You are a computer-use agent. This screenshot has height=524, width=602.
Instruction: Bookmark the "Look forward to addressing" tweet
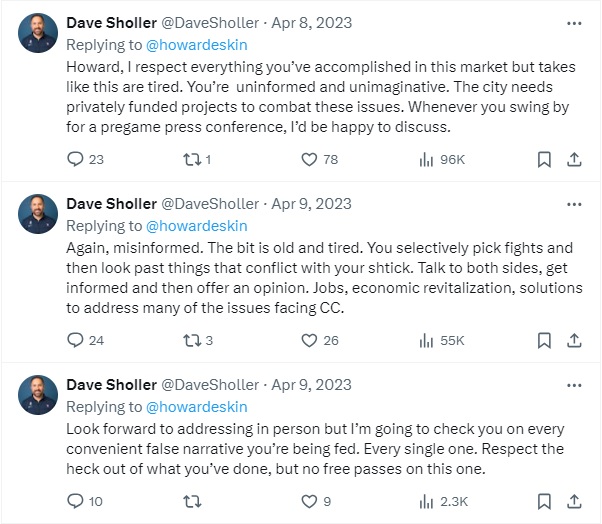tap(543, 501)
